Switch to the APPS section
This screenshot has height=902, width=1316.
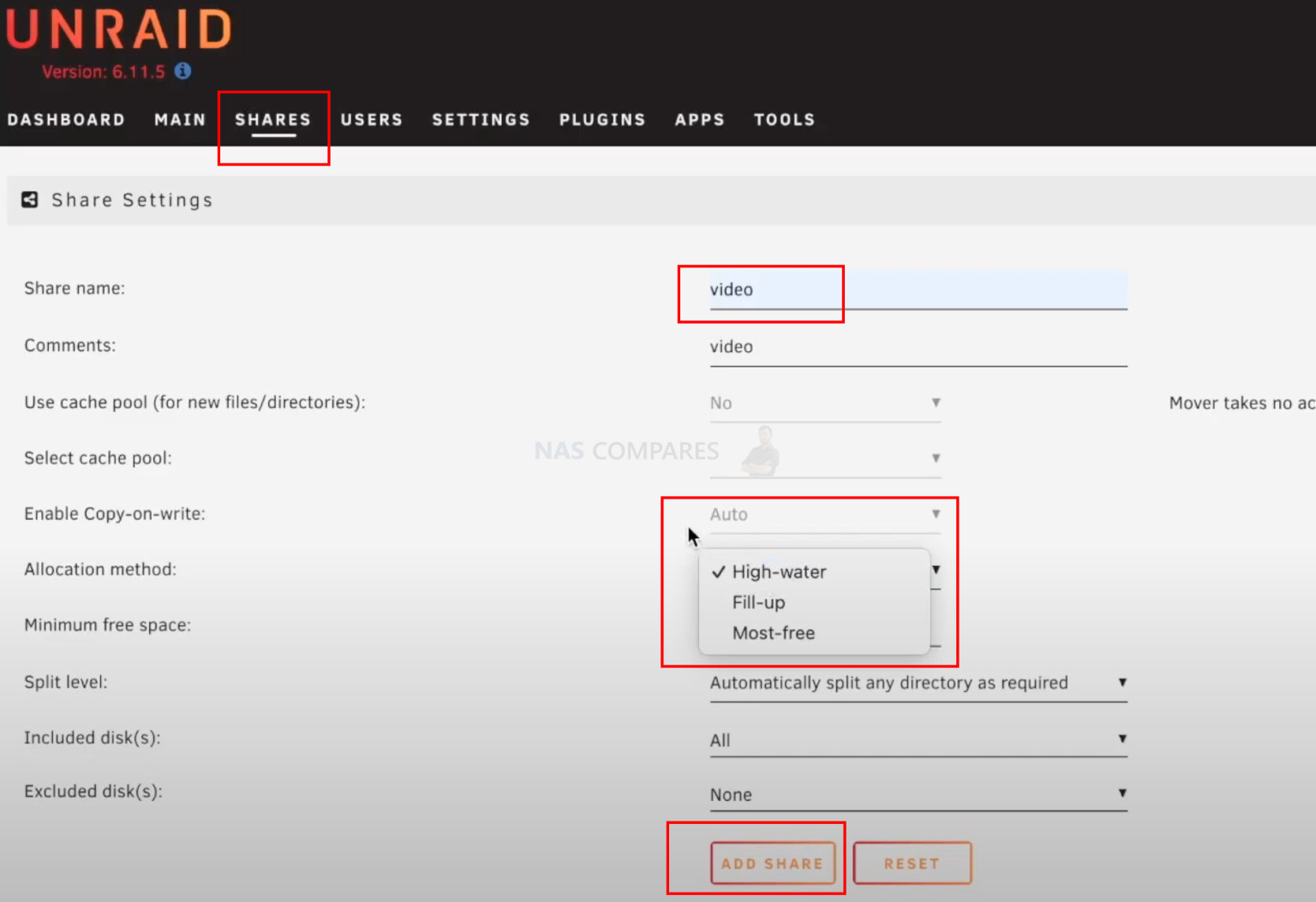[699, 119]
